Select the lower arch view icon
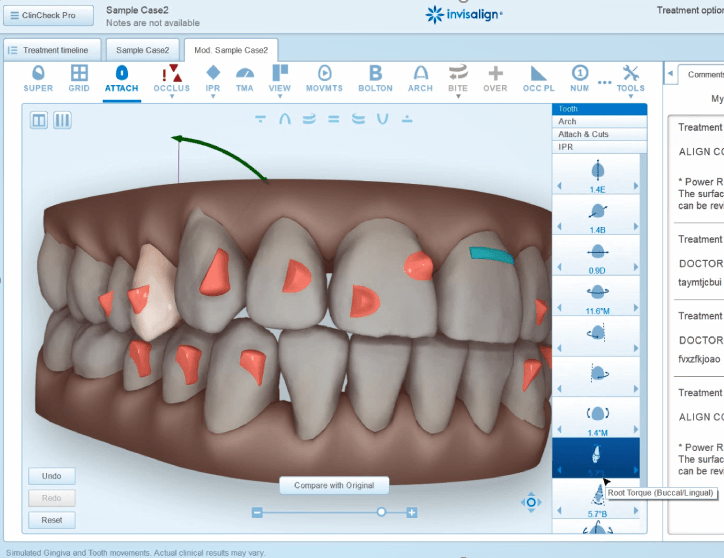 382,119
